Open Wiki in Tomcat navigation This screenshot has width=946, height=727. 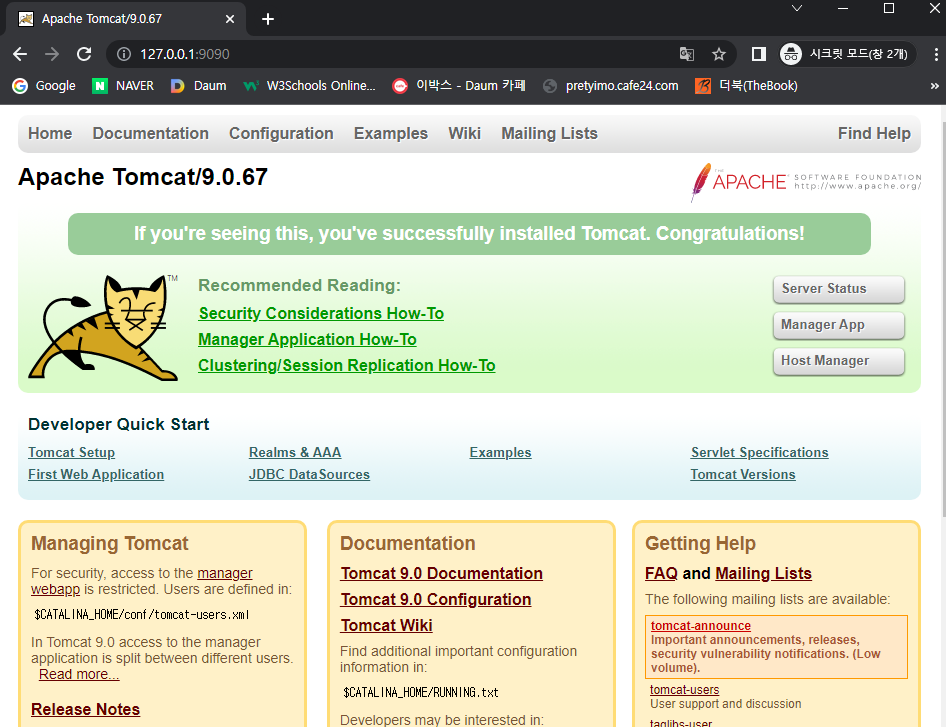tap(465, 133)
